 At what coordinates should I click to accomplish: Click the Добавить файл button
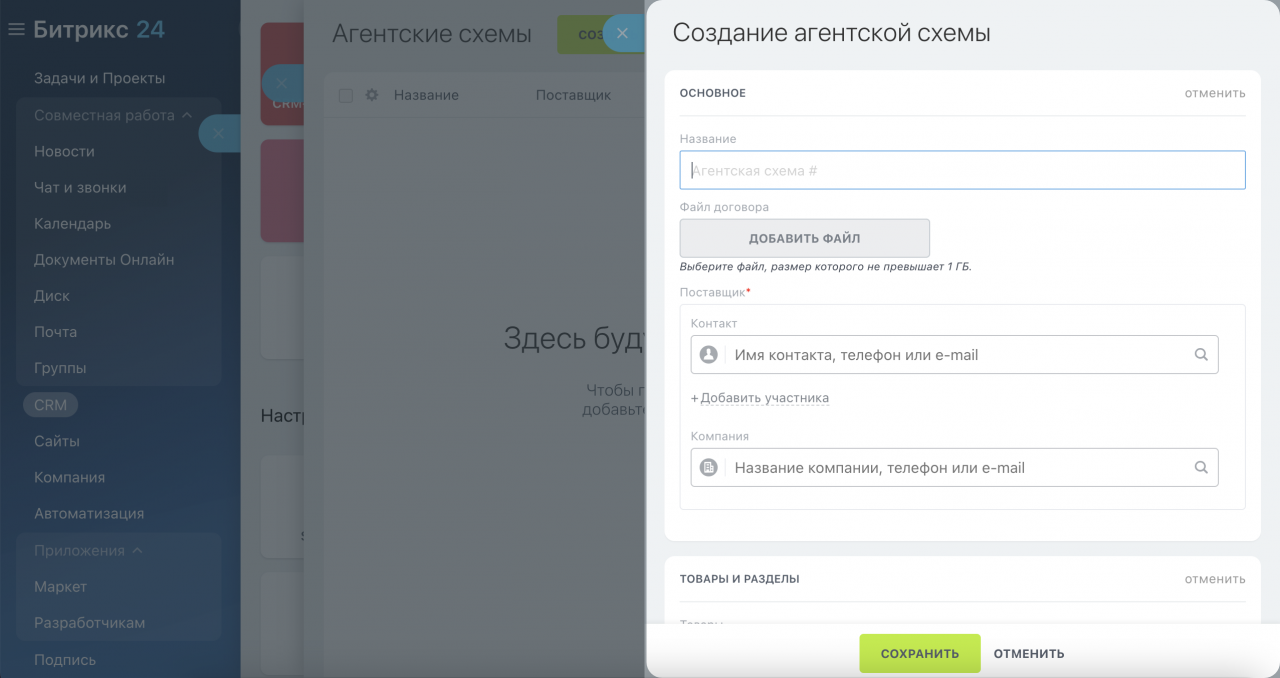point(804,238)
